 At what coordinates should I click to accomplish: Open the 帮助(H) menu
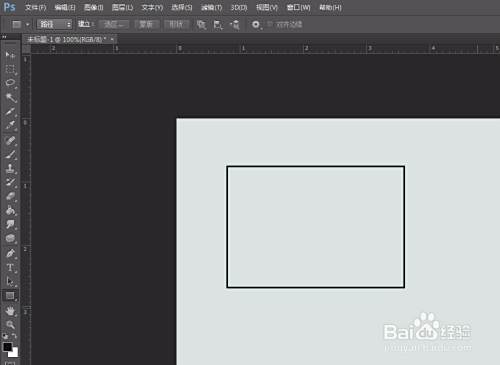coord(330,7)
